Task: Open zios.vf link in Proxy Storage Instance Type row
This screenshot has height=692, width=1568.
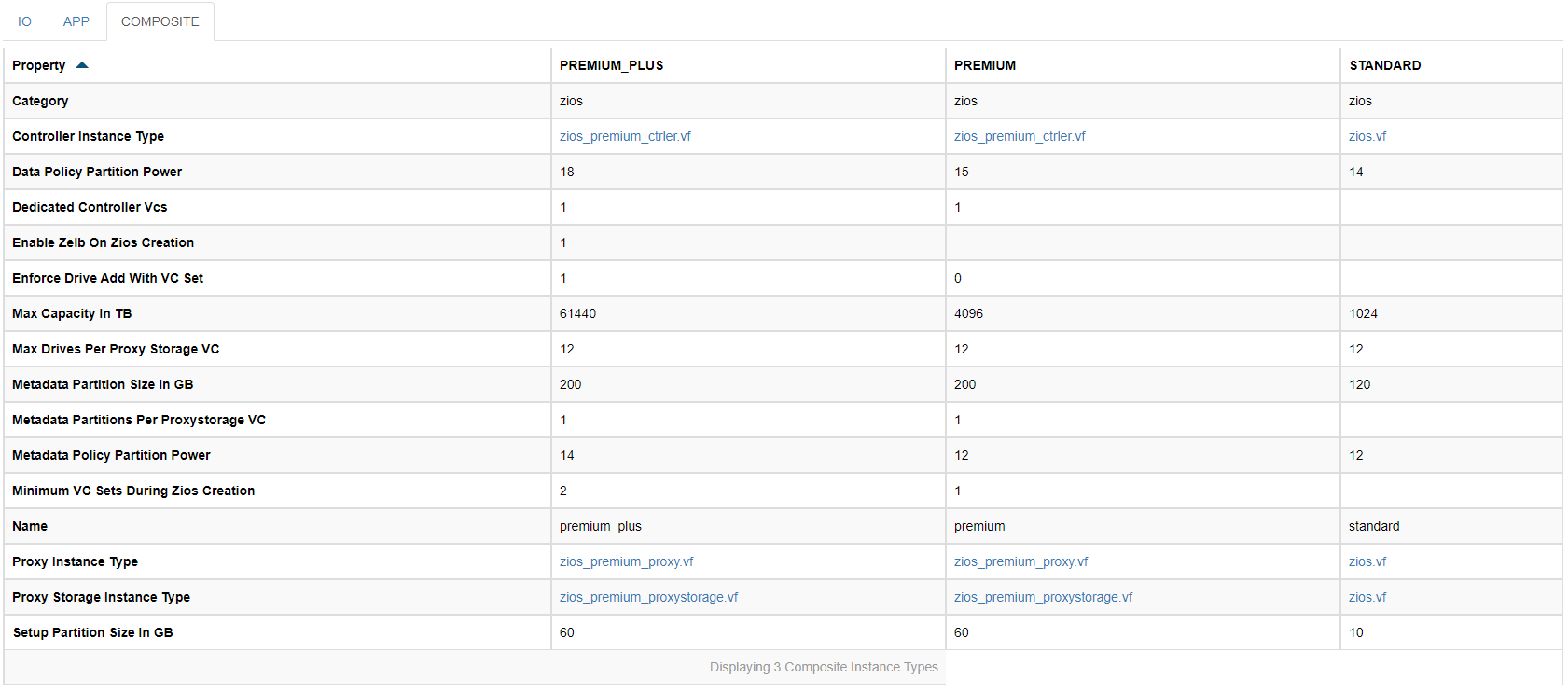Action: tap(1367, 597)
